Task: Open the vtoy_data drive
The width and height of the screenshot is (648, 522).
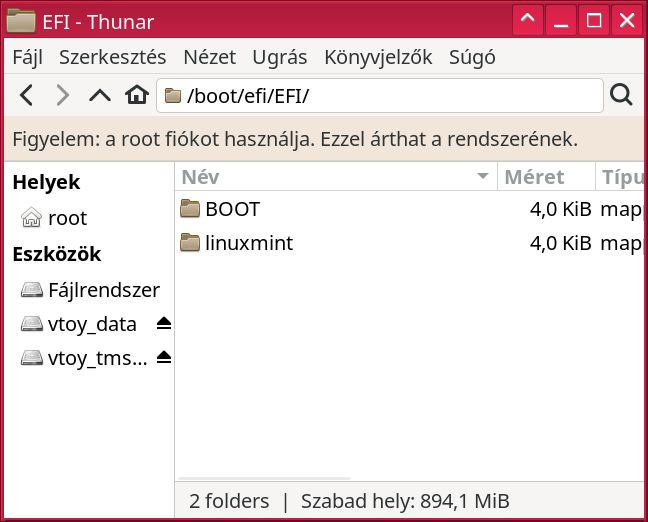Action: tap(79, 324)
